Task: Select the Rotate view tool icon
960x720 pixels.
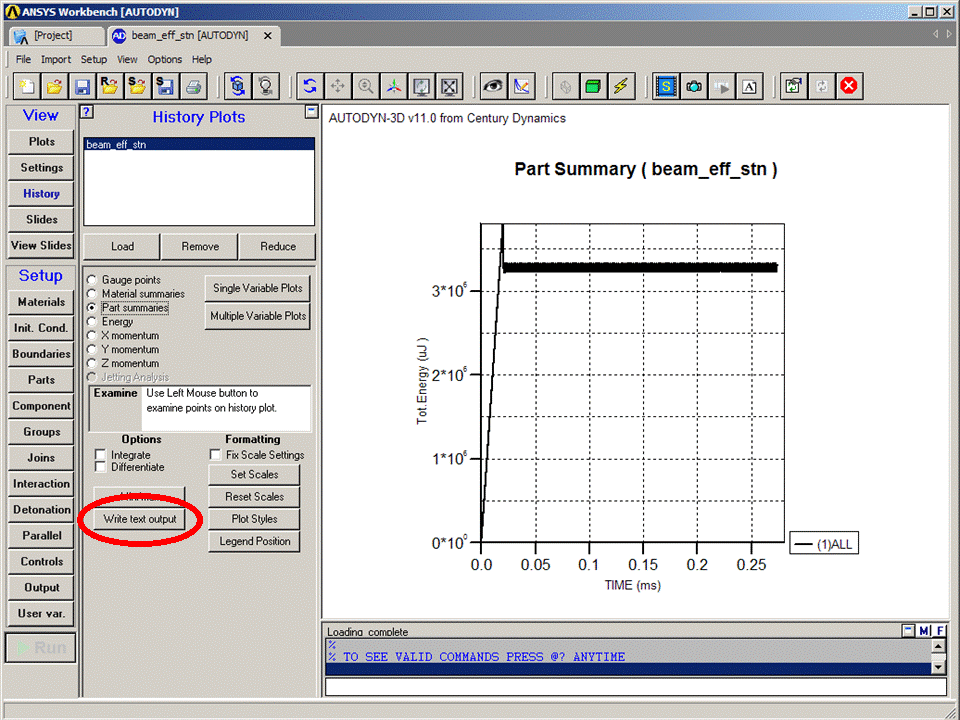Action: (x=310, y=87)
